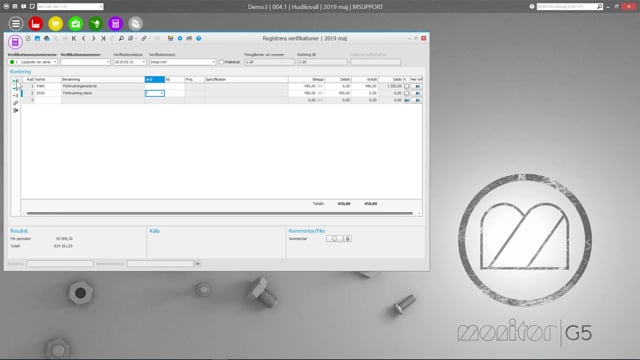
Task: Click the Benämning column header
Action: click(x=103, y=79)
